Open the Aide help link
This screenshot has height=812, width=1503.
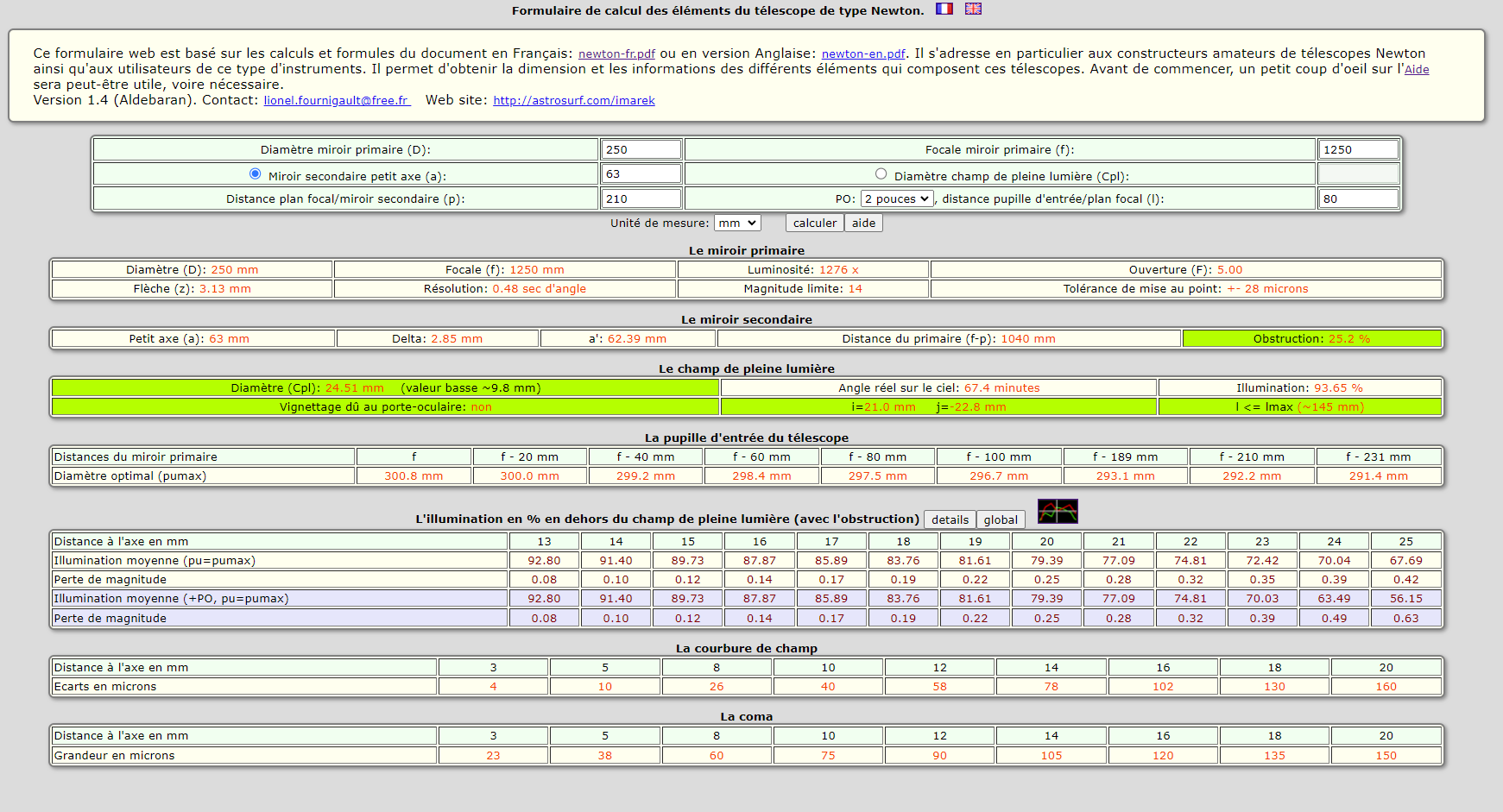pyautogui.click(x=1417, y=70)
